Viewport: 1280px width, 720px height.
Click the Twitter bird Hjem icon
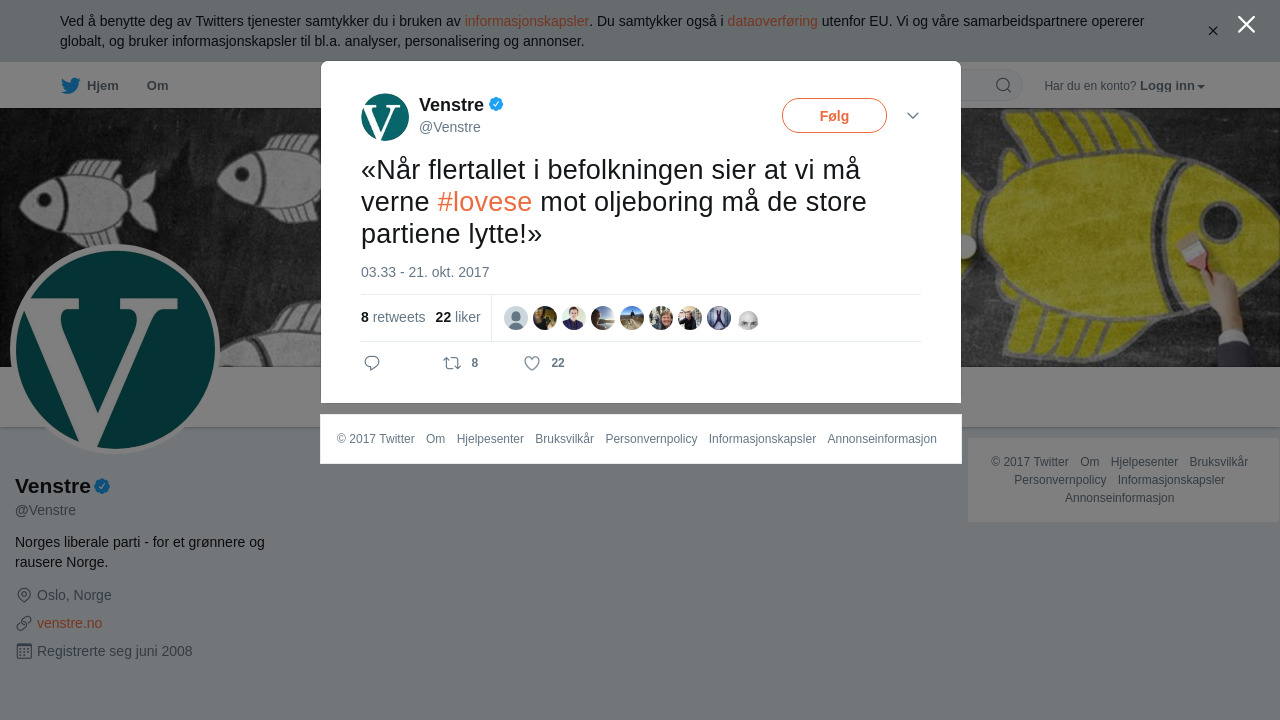click(x=70, y=86)
